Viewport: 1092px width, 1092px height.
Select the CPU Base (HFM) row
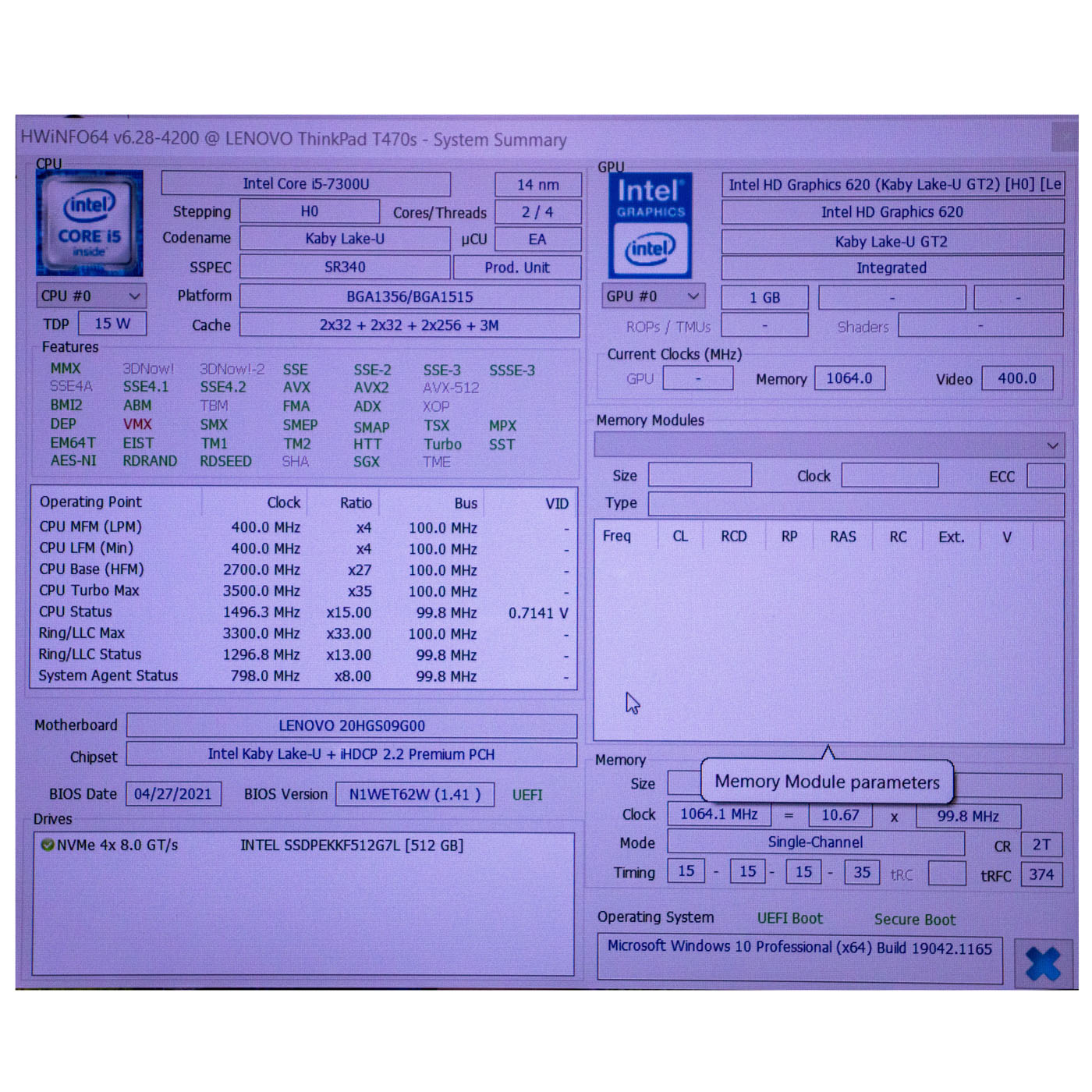(304, 569)
